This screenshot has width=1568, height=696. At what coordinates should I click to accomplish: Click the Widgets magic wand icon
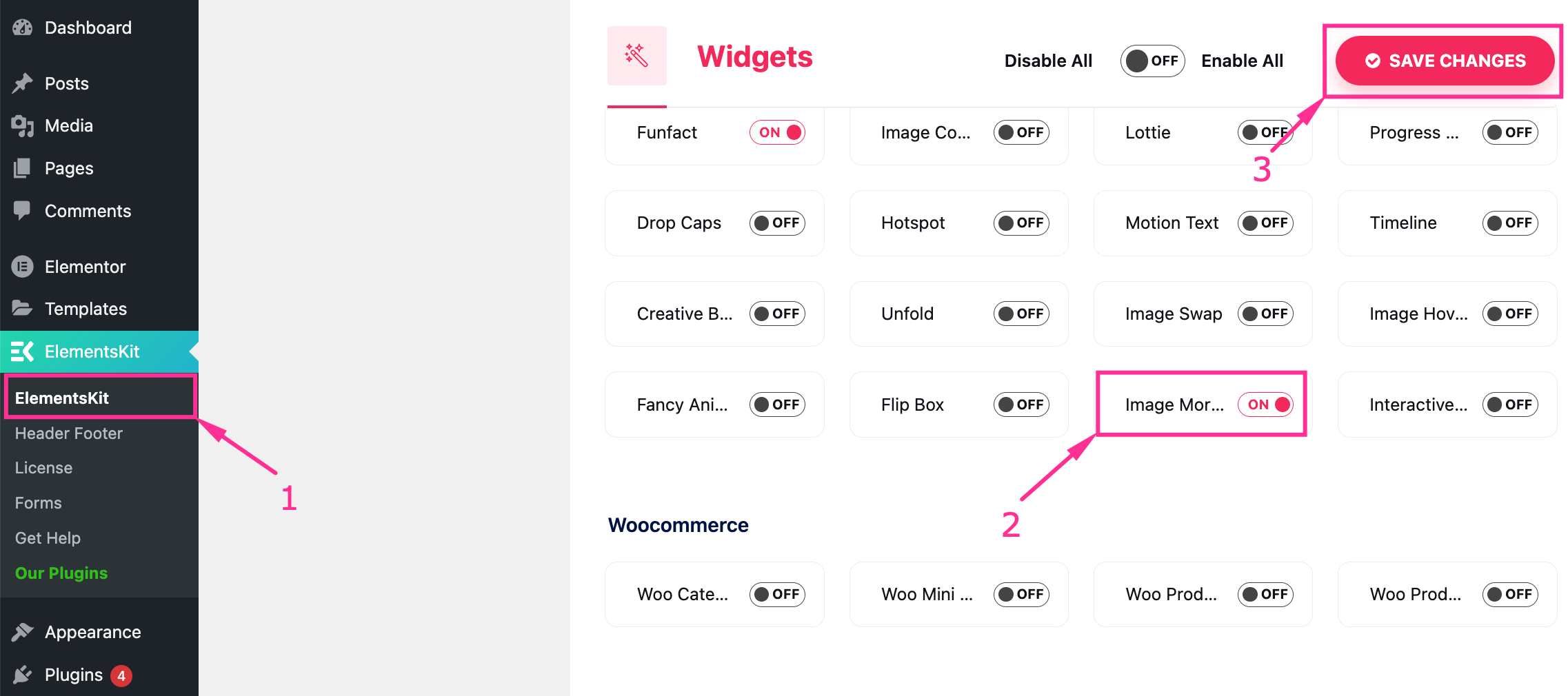636,56
